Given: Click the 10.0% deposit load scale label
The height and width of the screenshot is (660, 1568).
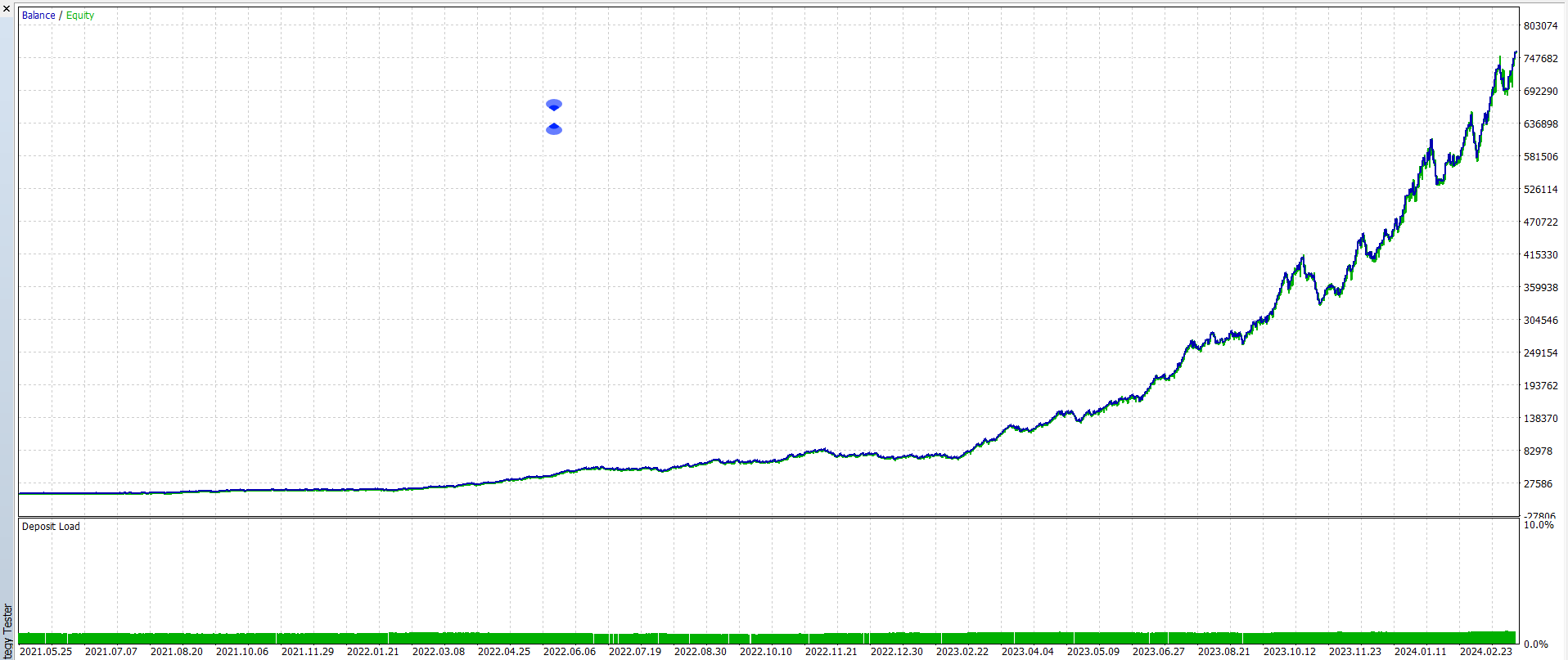Looking at the screenshot, I should click(1539, 525).
